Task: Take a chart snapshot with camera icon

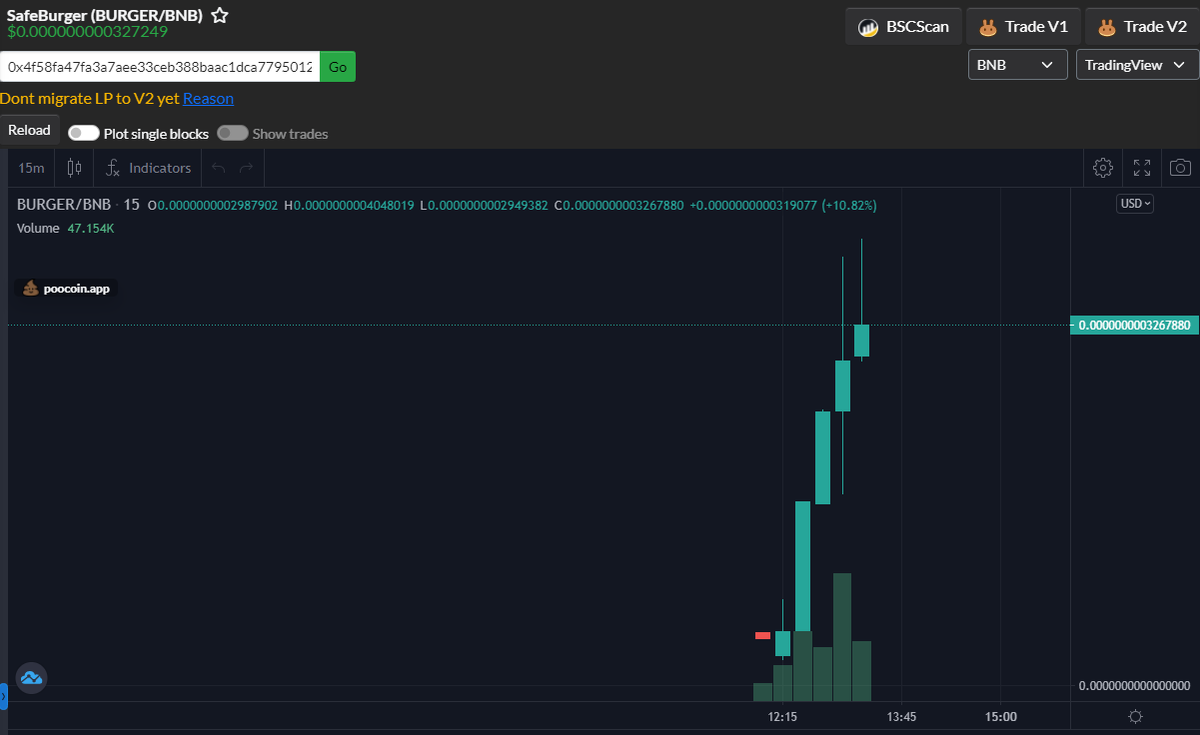Action: 1181,168
